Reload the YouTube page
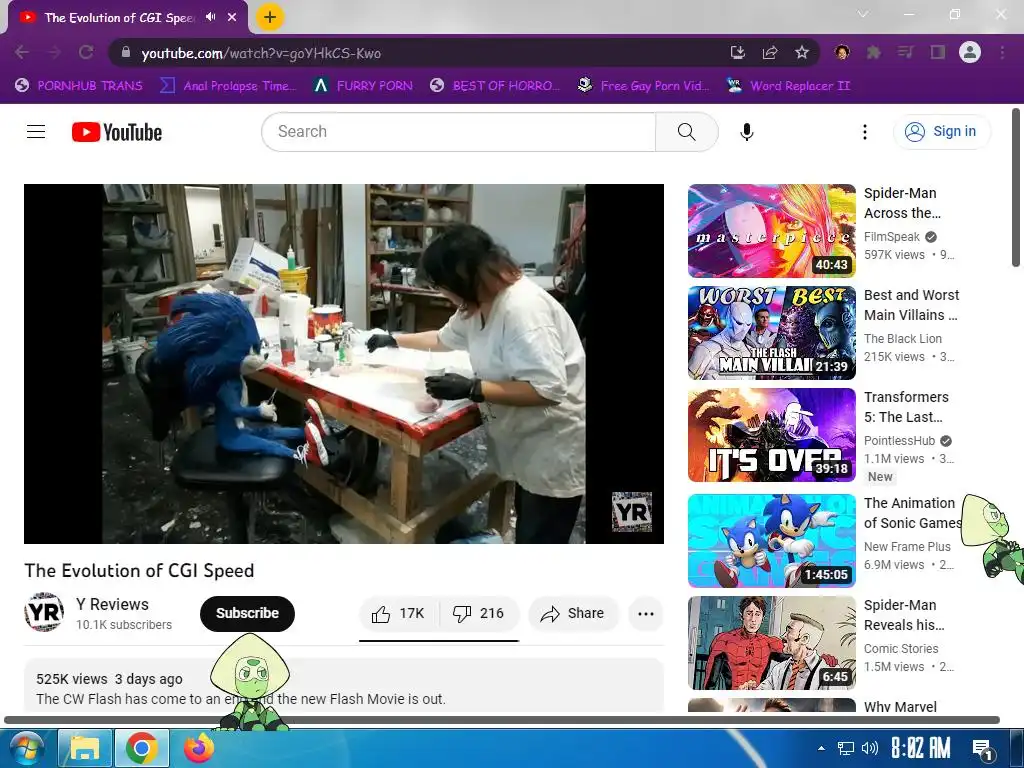 (x=86, y=52)
